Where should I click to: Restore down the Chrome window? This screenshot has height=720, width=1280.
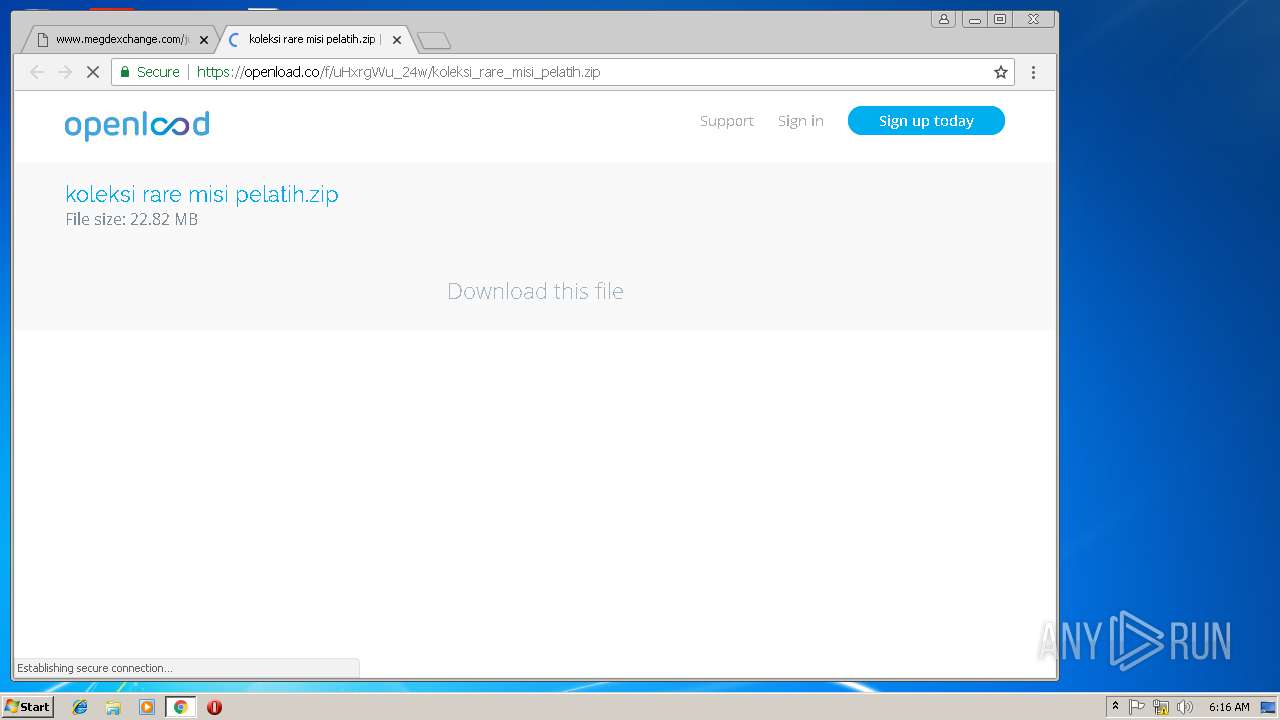point(999,19)
